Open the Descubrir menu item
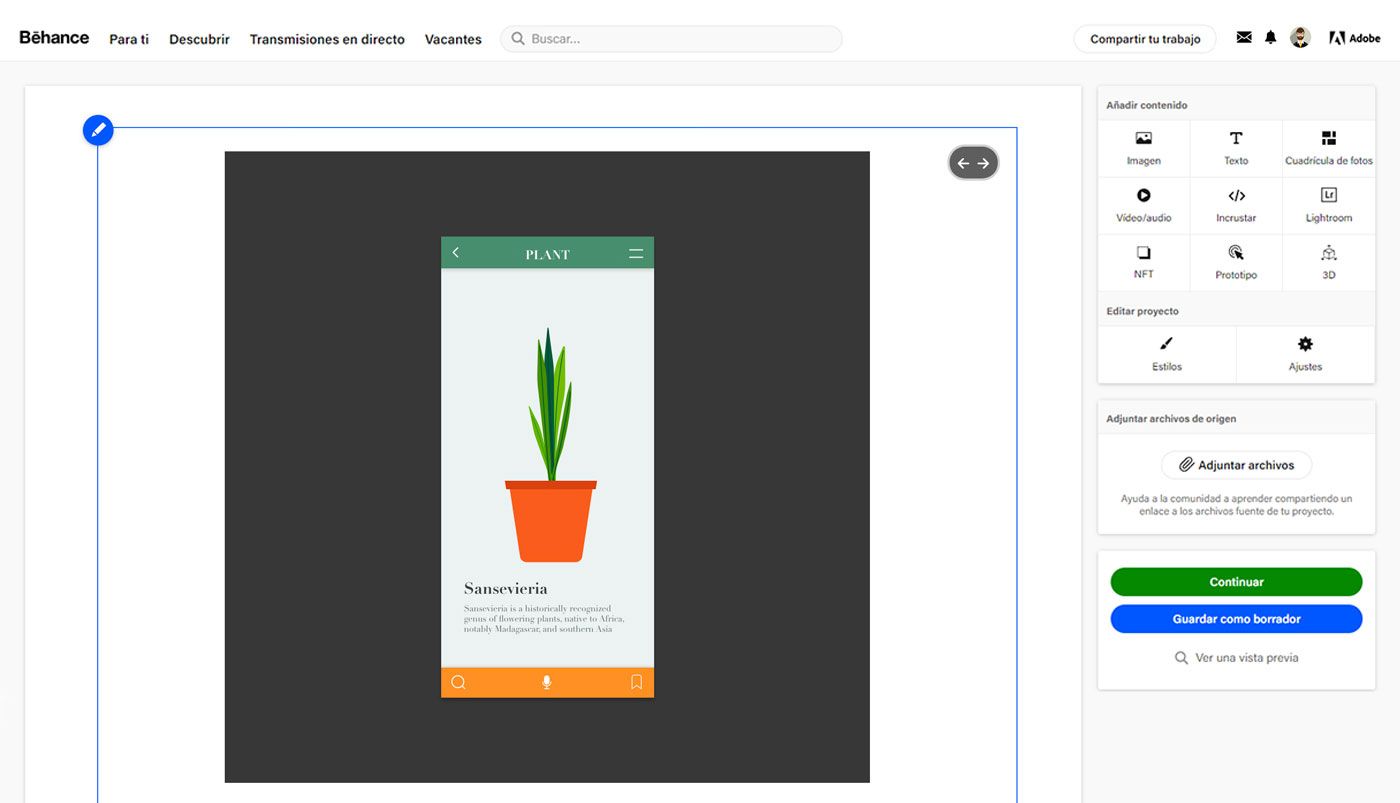Viewport: 1400px width, 803px height. [x=199, y=39]
